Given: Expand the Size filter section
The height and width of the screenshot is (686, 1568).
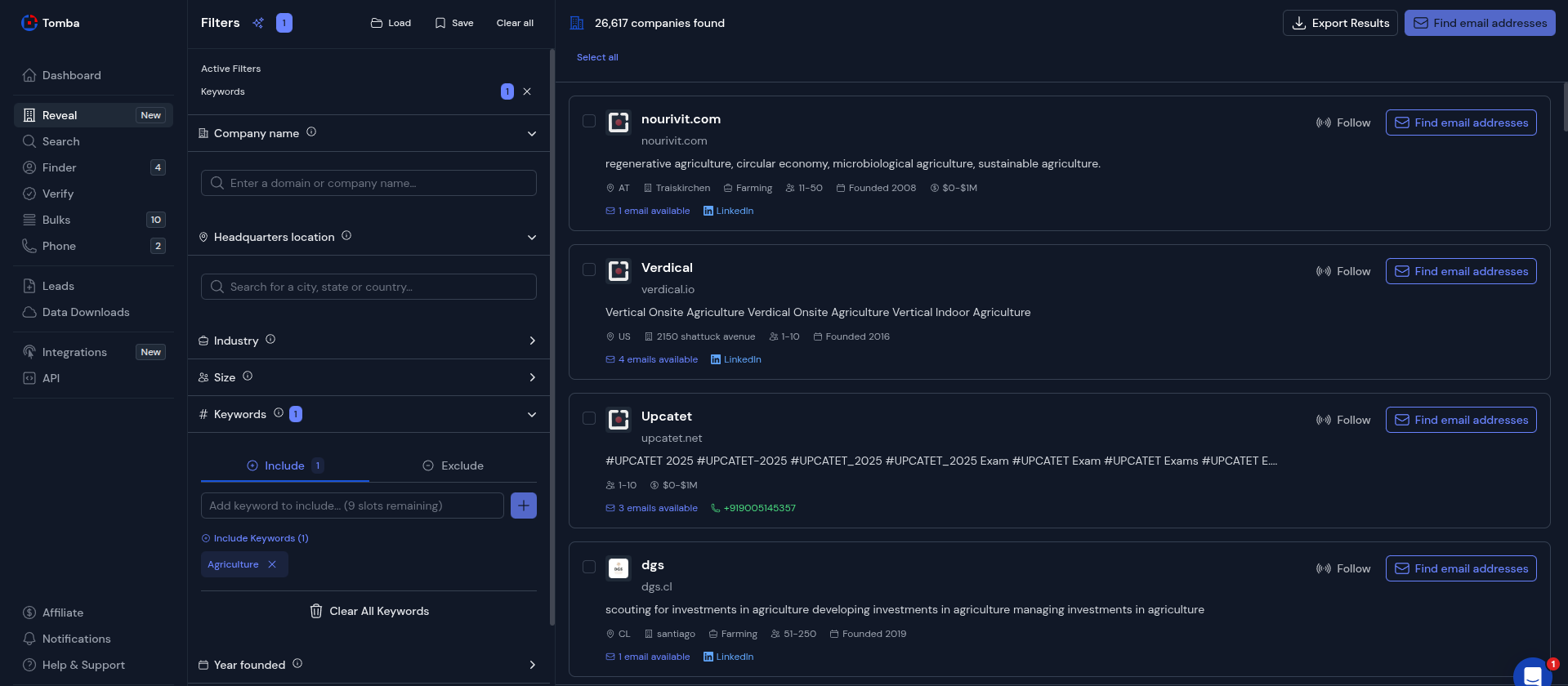Looking at the screenshot, I should [x=532, y=377].
